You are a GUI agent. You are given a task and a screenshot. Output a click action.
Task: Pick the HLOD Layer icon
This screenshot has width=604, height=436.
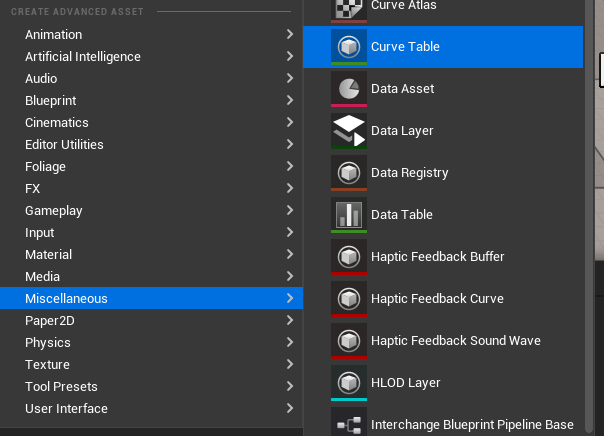[x=349, y=383]
